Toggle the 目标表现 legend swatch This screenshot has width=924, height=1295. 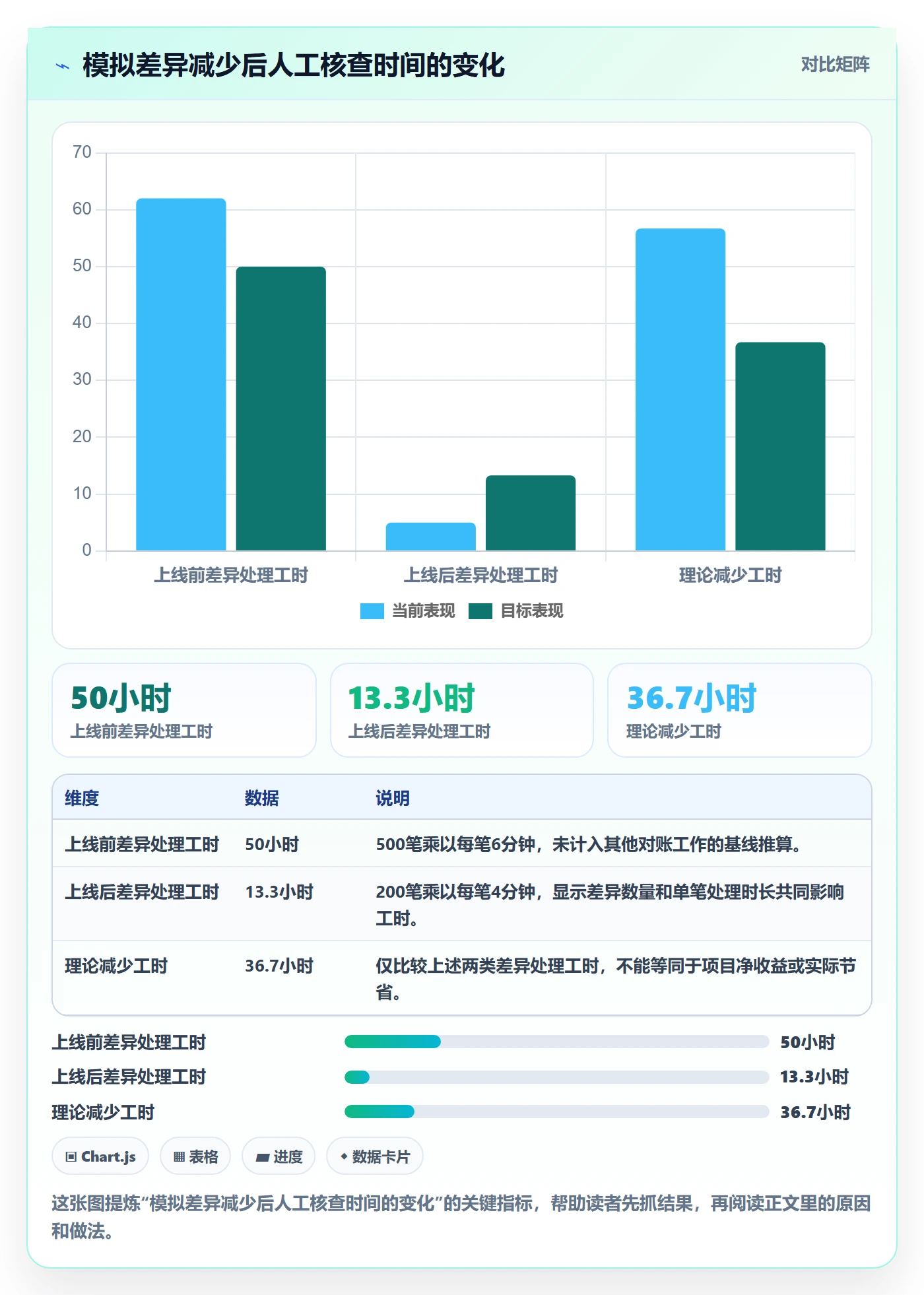(480, 611)
